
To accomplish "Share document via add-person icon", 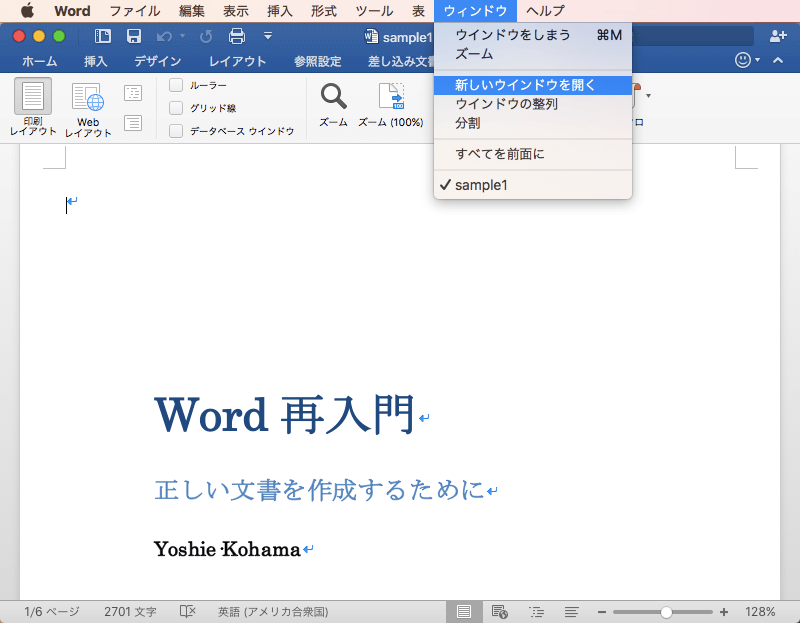I will point(778,36).
